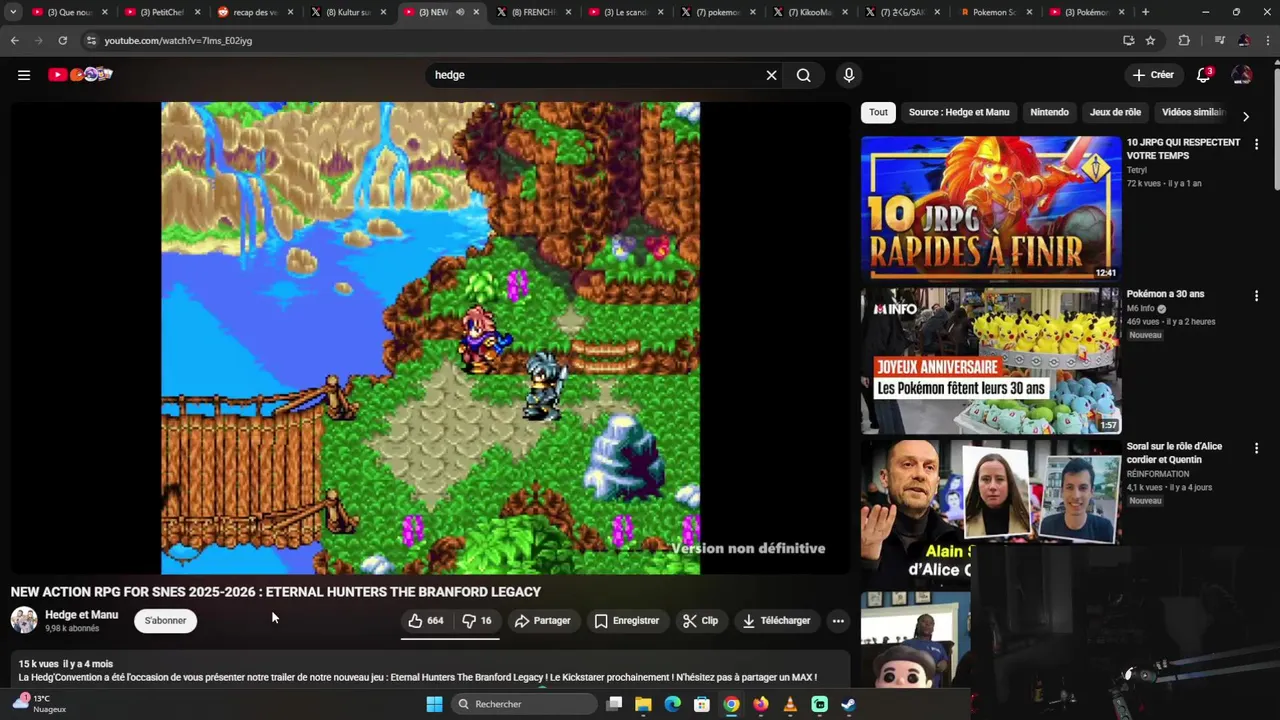Viewport: 1280px width, 720px height.
Task: Click the youtube.com address bar
Action: pyautogui.click(x=600, y=40)
